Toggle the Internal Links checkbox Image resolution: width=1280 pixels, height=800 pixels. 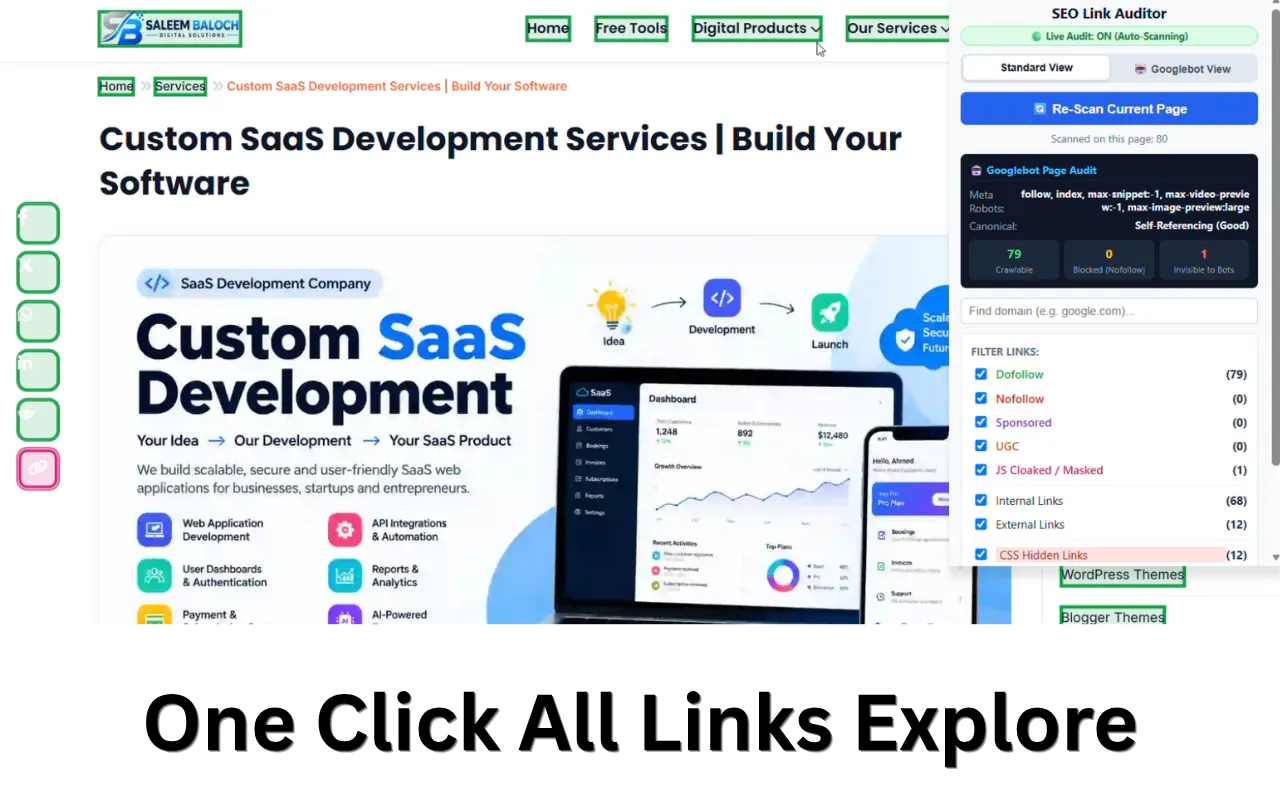click(981, 500)
